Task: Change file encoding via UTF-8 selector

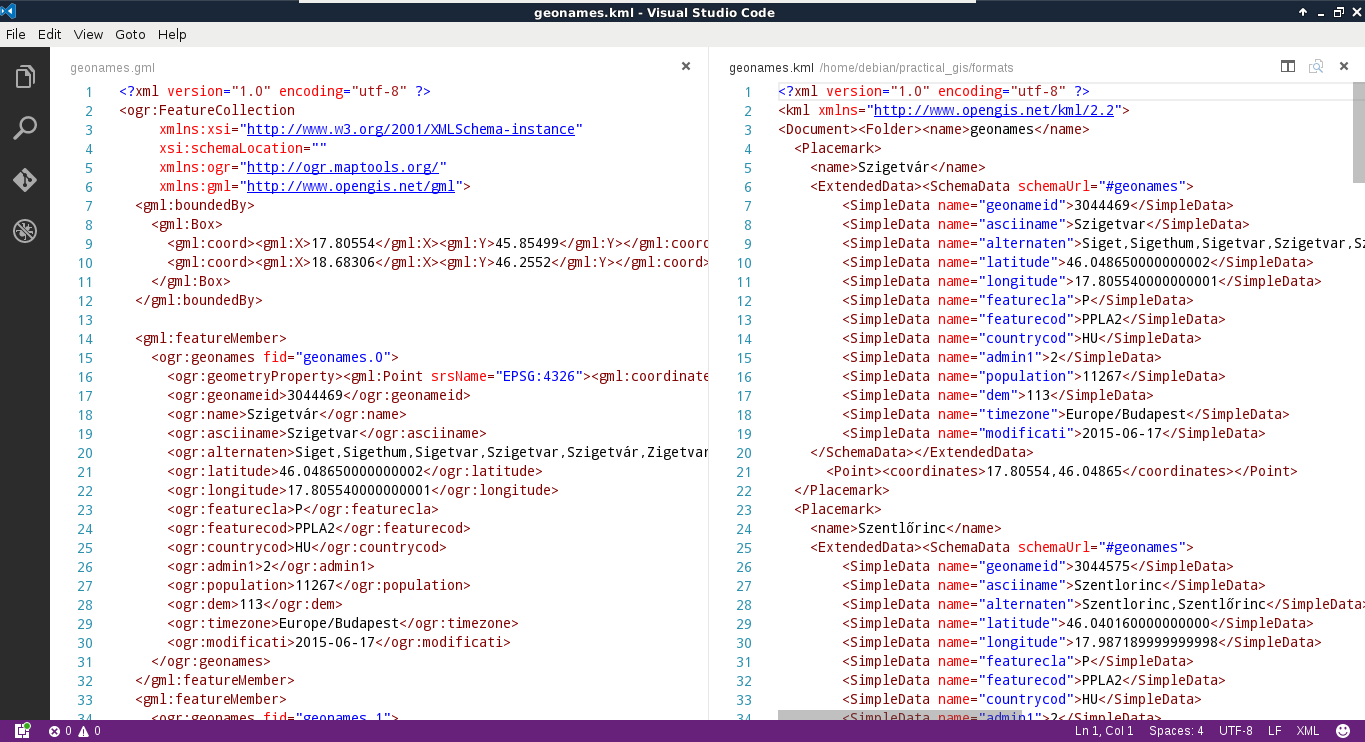Action: [1235, 731]
